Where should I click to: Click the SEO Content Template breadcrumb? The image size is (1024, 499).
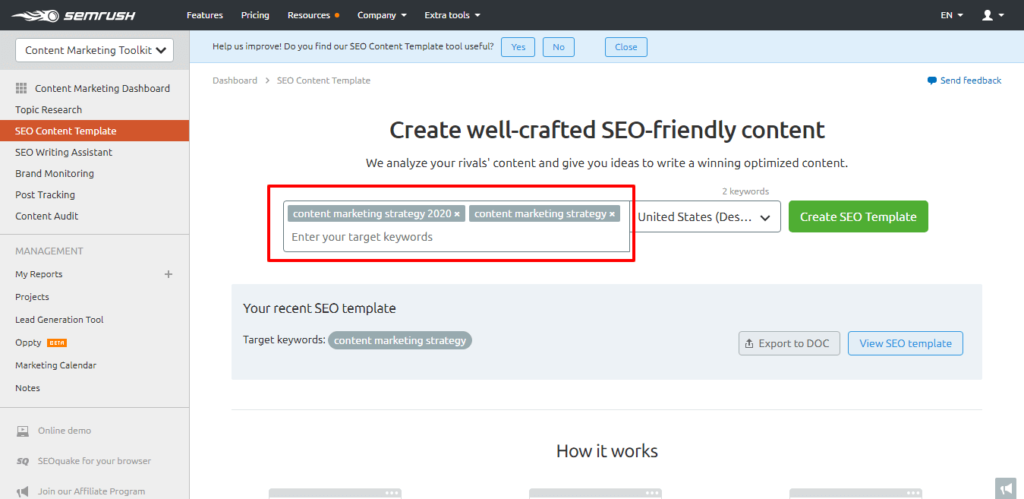[323, 80]
